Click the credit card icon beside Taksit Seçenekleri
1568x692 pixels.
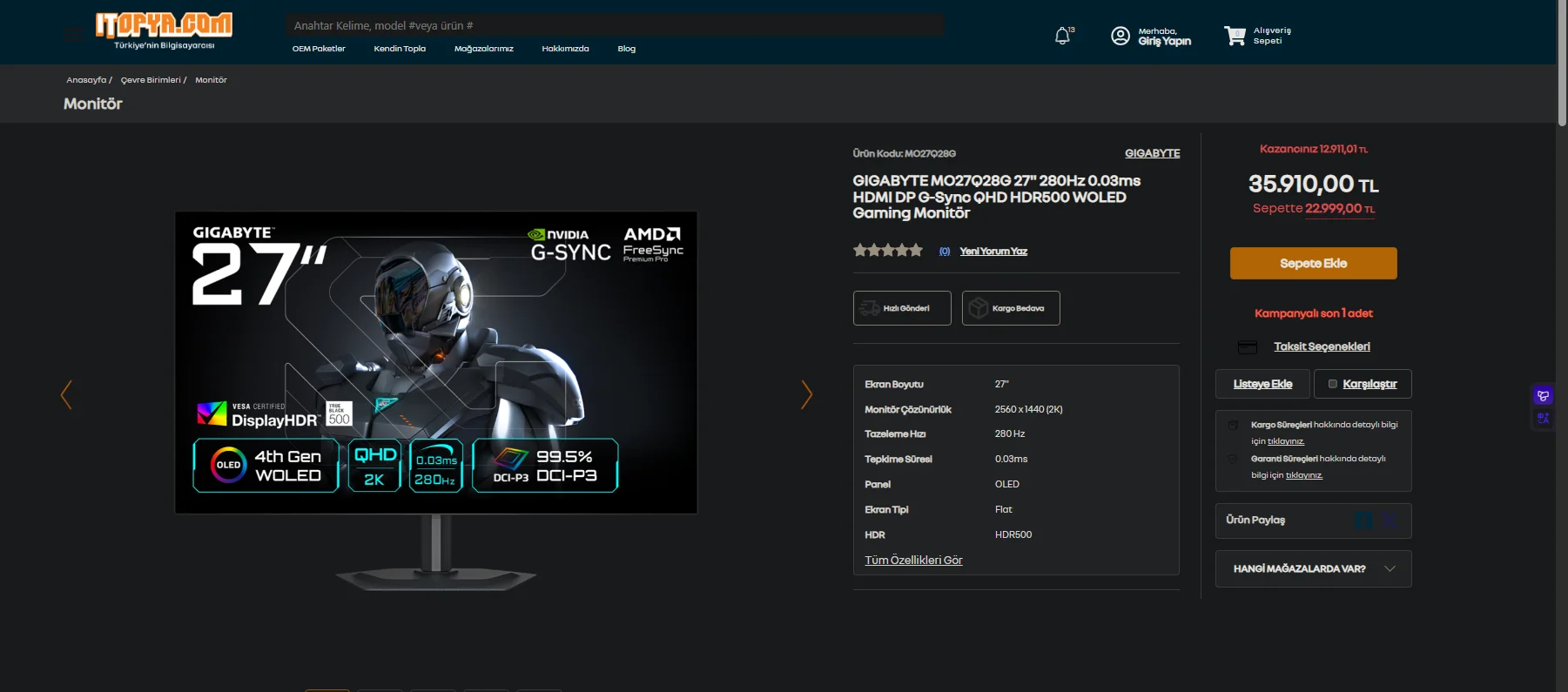1248,347
